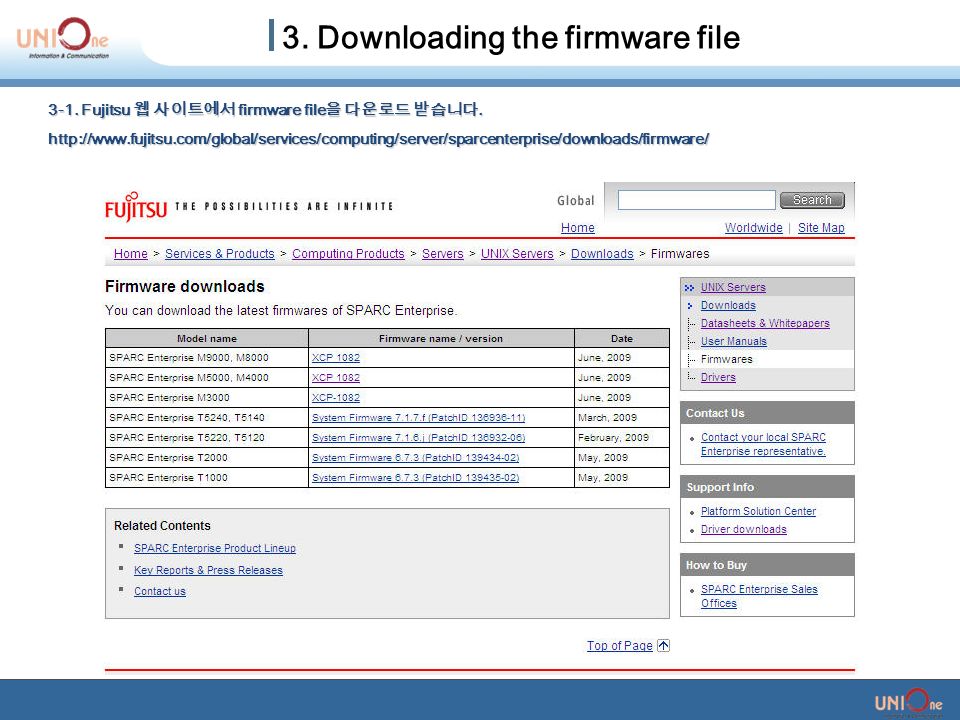The height and width of the screenshot is (720, 960).
Task: Select Firmwares in the sidebar menu
Action: (x=727, y=359)
